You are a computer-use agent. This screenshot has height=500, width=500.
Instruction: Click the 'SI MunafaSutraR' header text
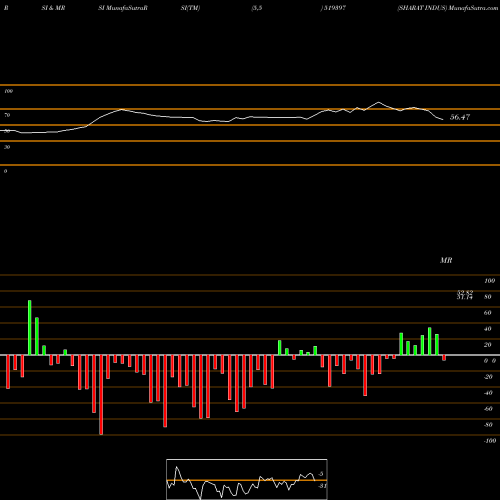pos(123,8)
